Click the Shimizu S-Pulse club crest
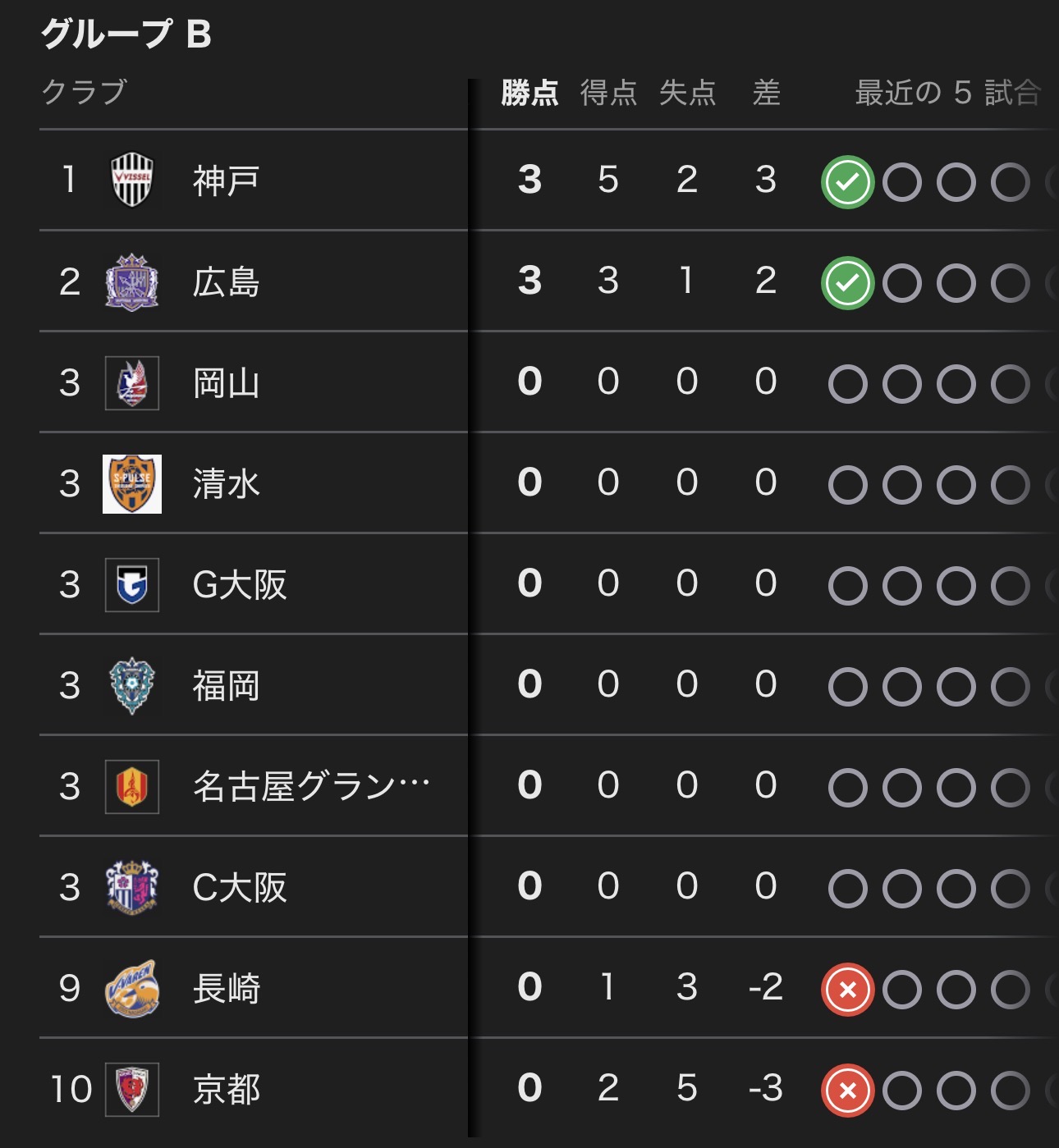The image size is (1059, 1148). [x=131, y=484]
